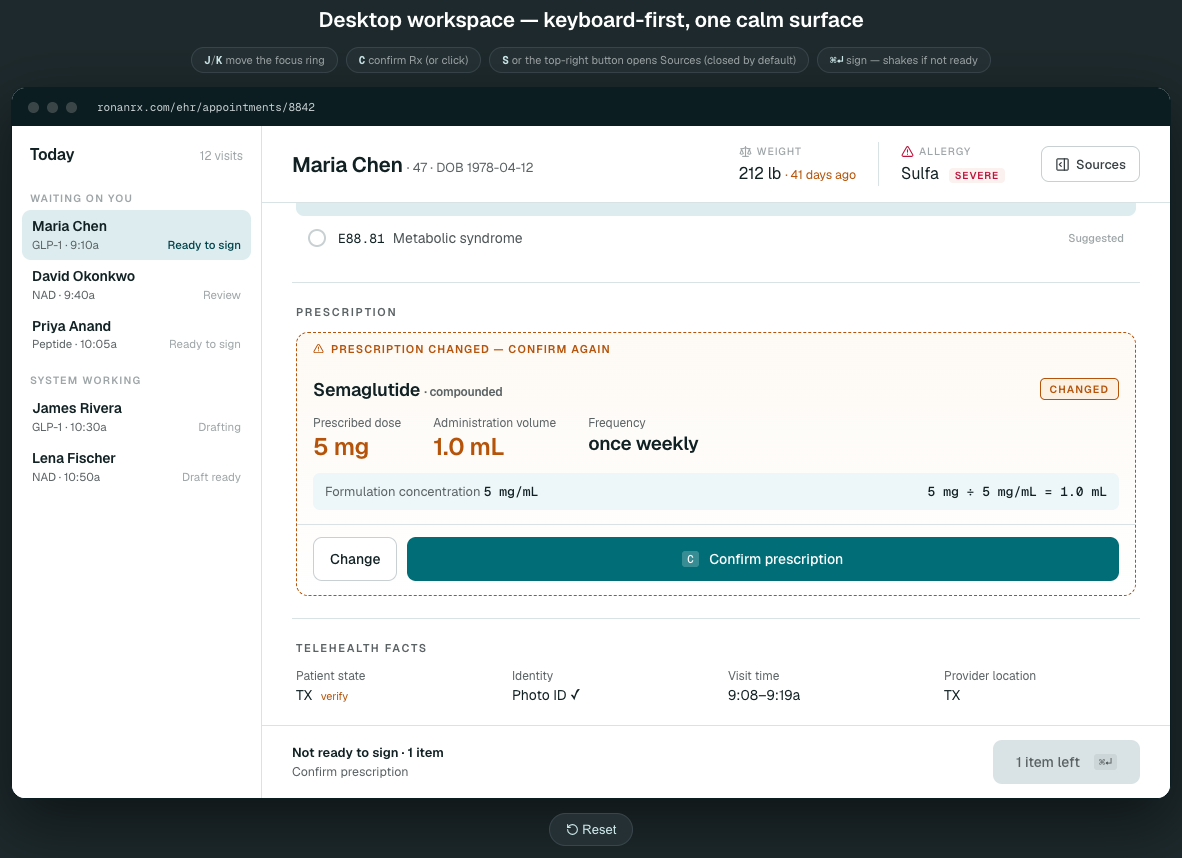Open the Sources panel
1182x858 pixels.
pos(1089,164)
